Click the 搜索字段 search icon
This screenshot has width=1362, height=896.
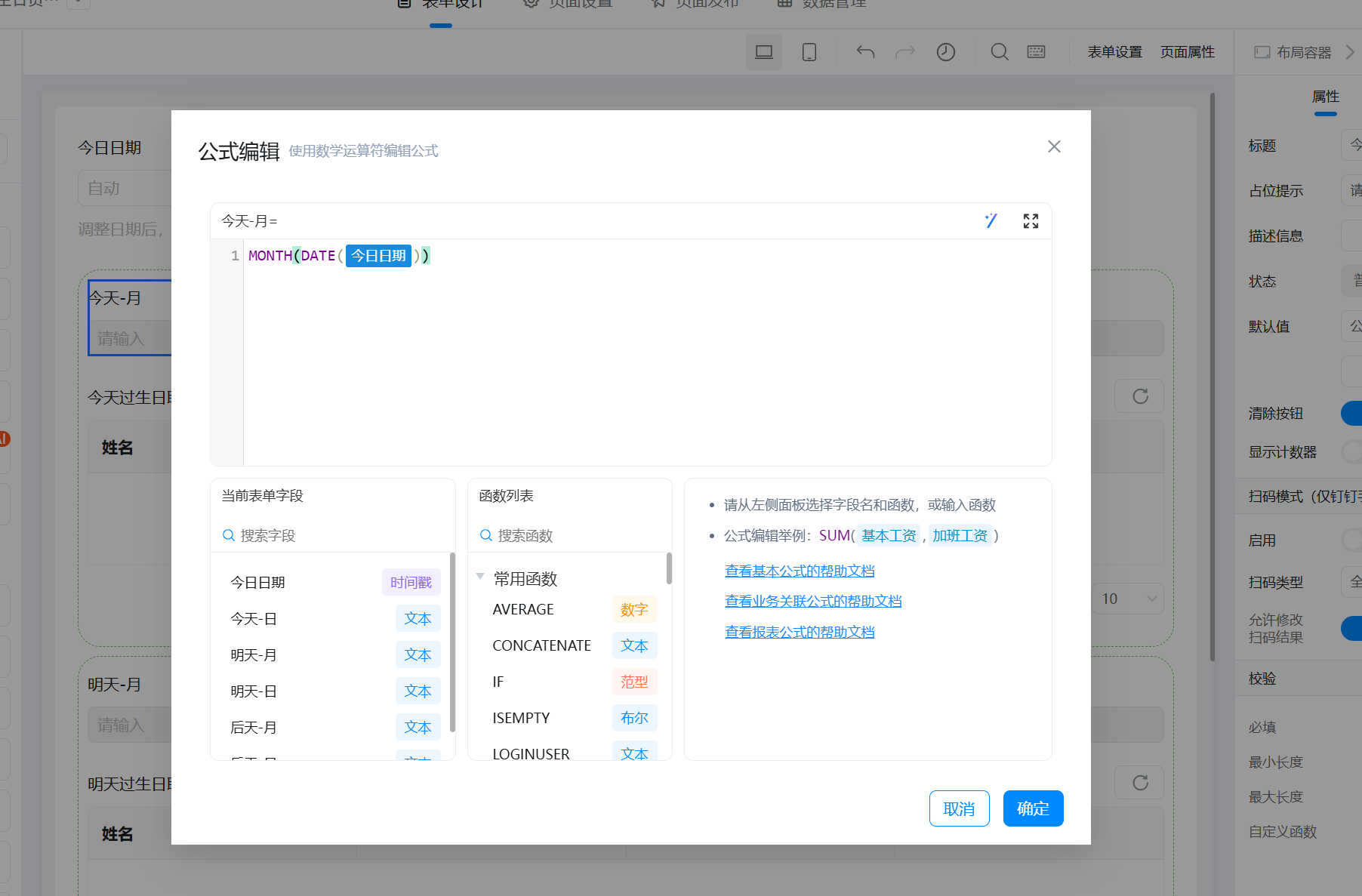click(x=228, y=535)
